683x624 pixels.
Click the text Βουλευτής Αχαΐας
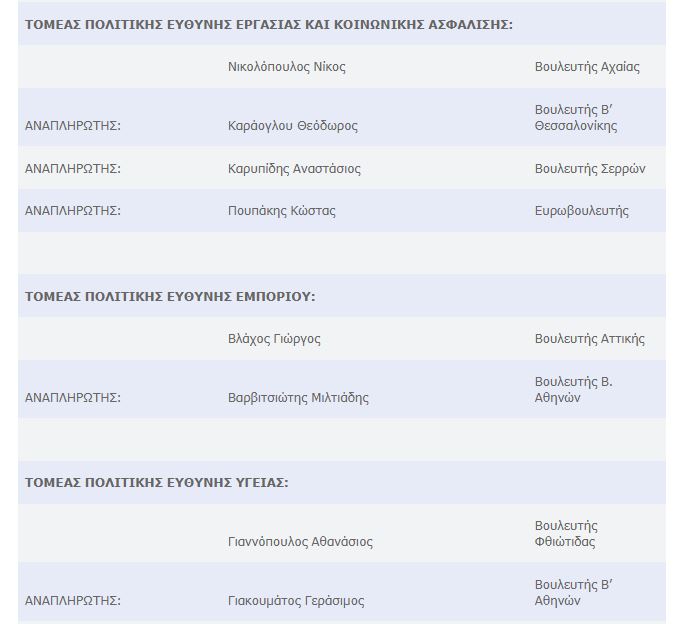[x=587, y=67]
